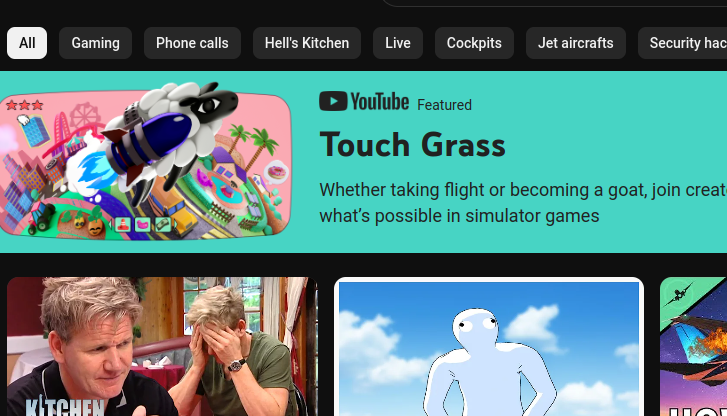This screenshot has height=416, width=727.
Task: Click the YouTube logo in the banner
Action: click(x=364, y=101)
